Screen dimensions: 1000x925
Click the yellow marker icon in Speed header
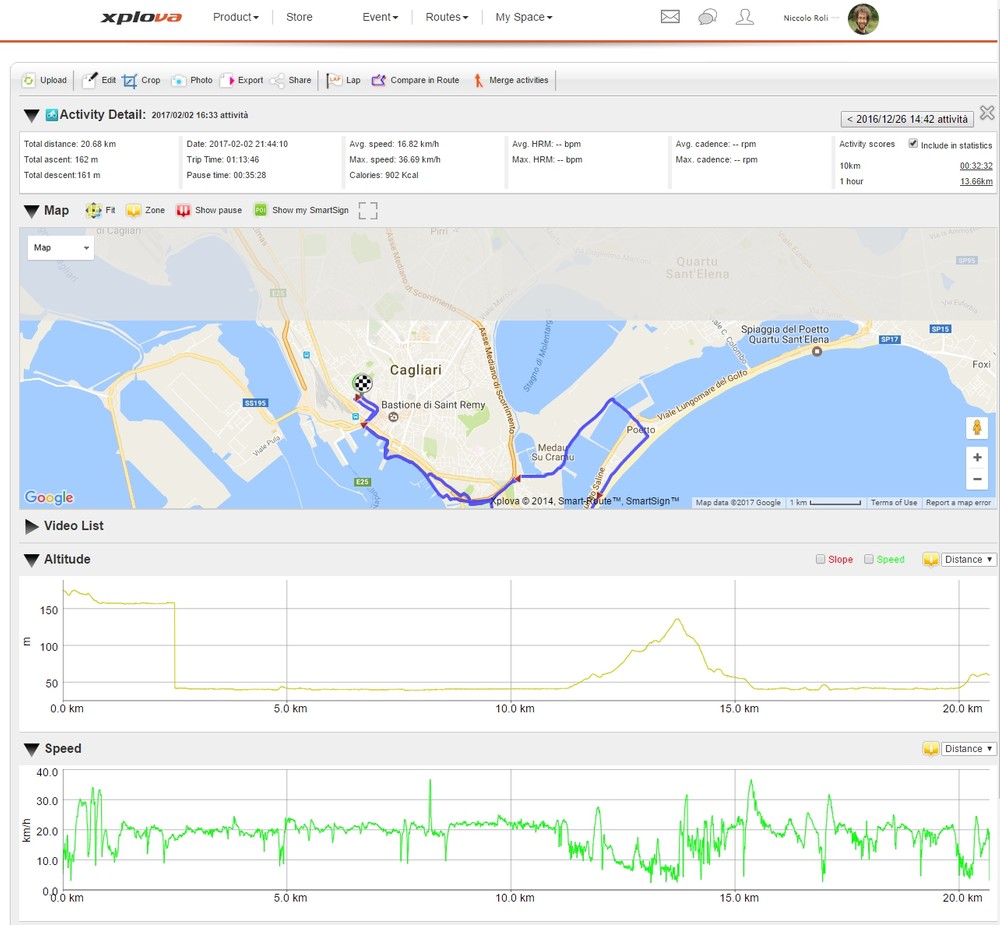pyautogui.click(x=930, y=749)
